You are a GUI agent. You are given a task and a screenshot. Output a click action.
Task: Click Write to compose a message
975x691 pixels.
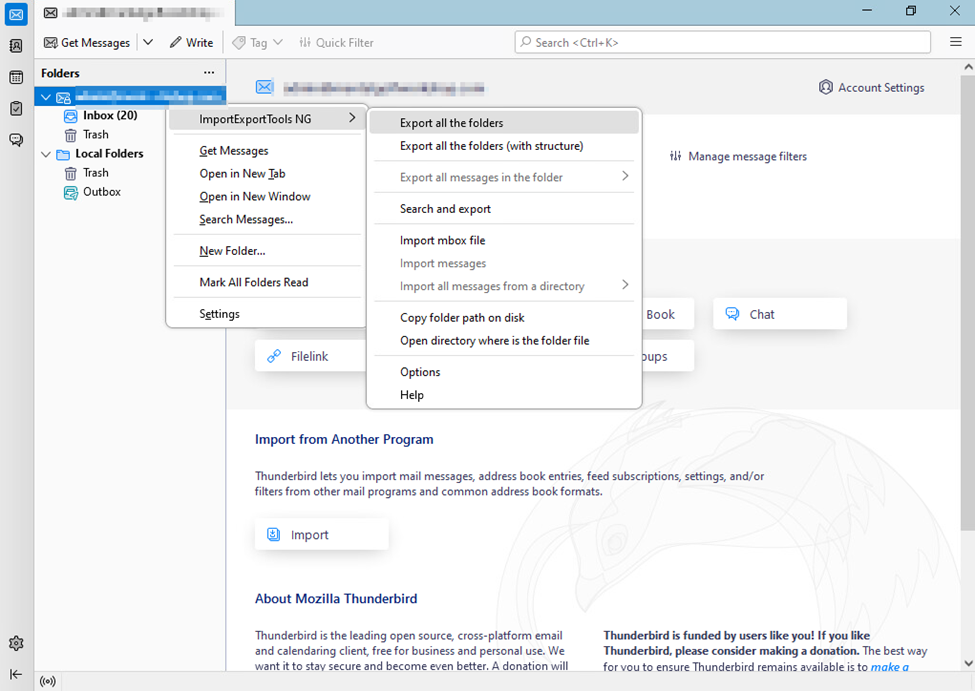pyautogui.click(x=192, y=42)
